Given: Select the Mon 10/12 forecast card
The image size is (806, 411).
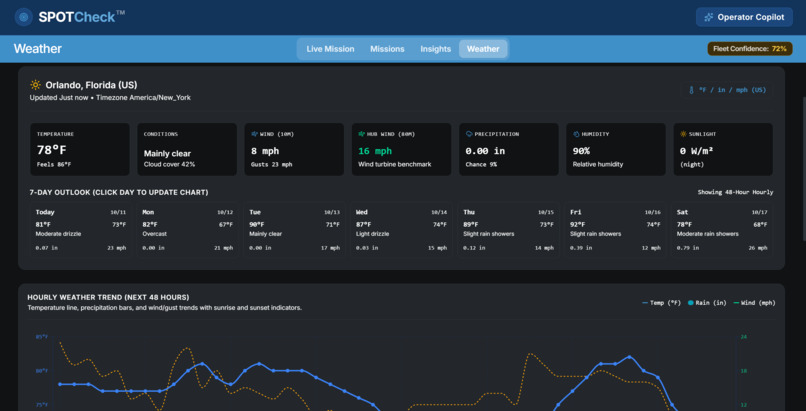Looking at the screenshot, I should click(188, 230).
